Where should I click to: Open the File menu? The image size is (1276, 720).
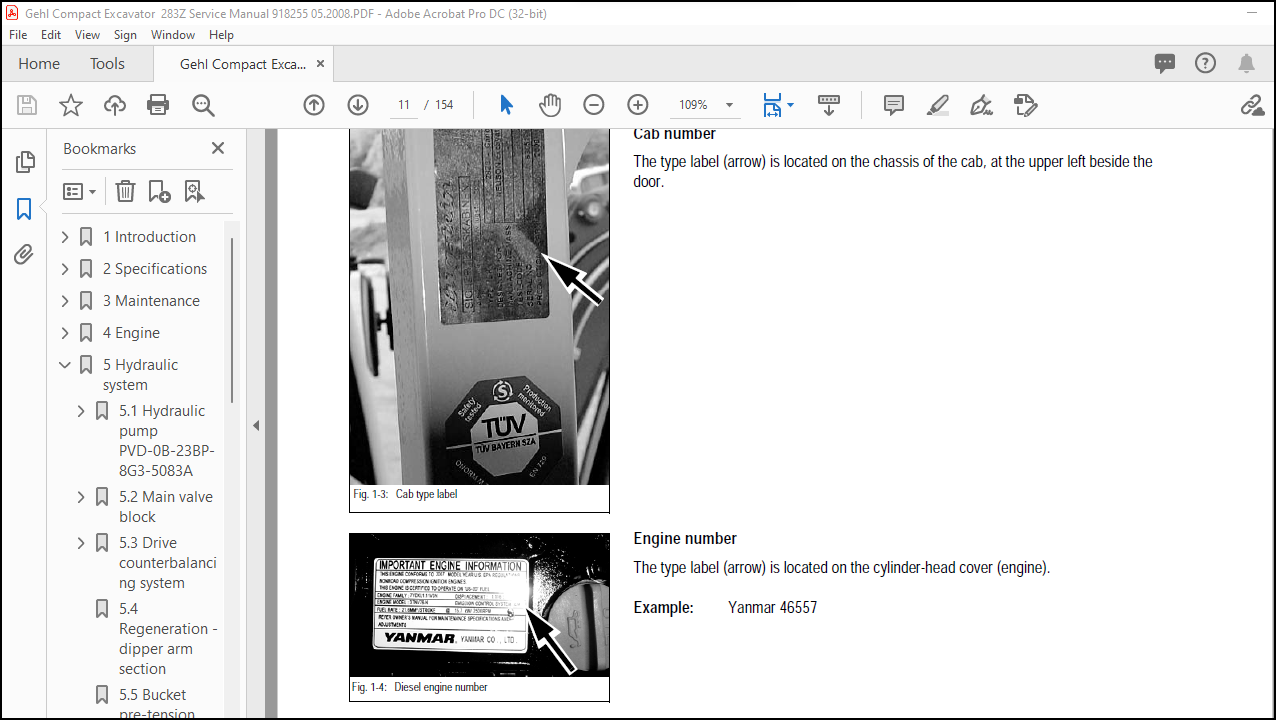[18, 34]
